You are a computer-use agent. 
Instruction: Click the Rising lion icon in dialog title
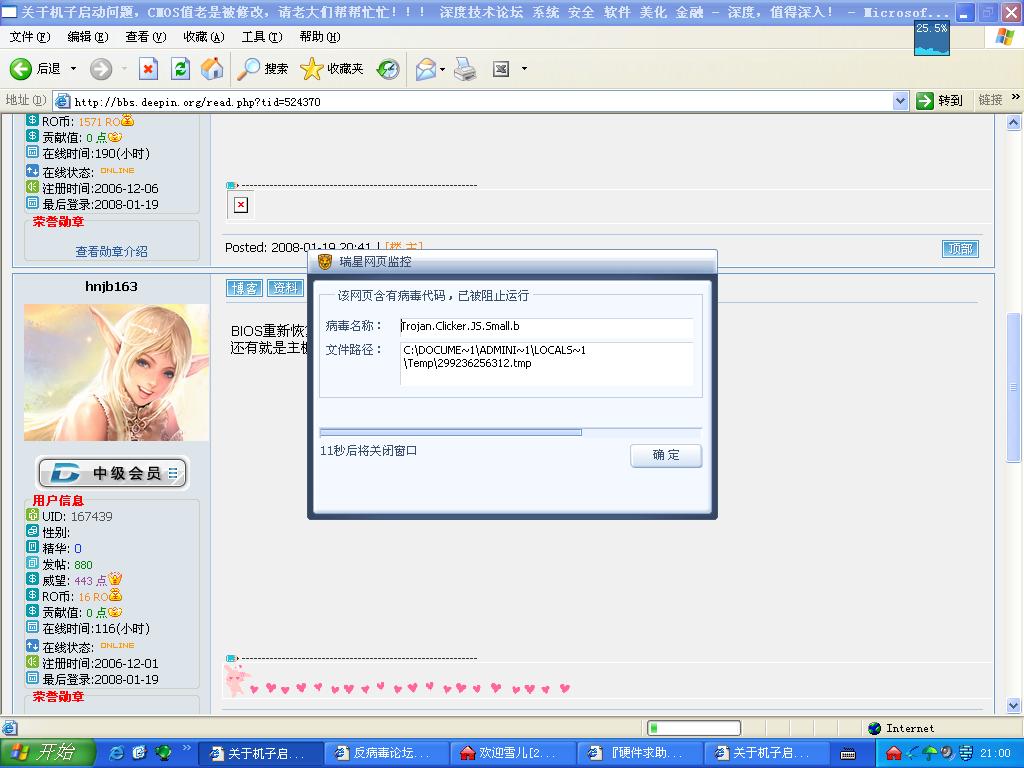pyautogui.click(x=325, y=262)
